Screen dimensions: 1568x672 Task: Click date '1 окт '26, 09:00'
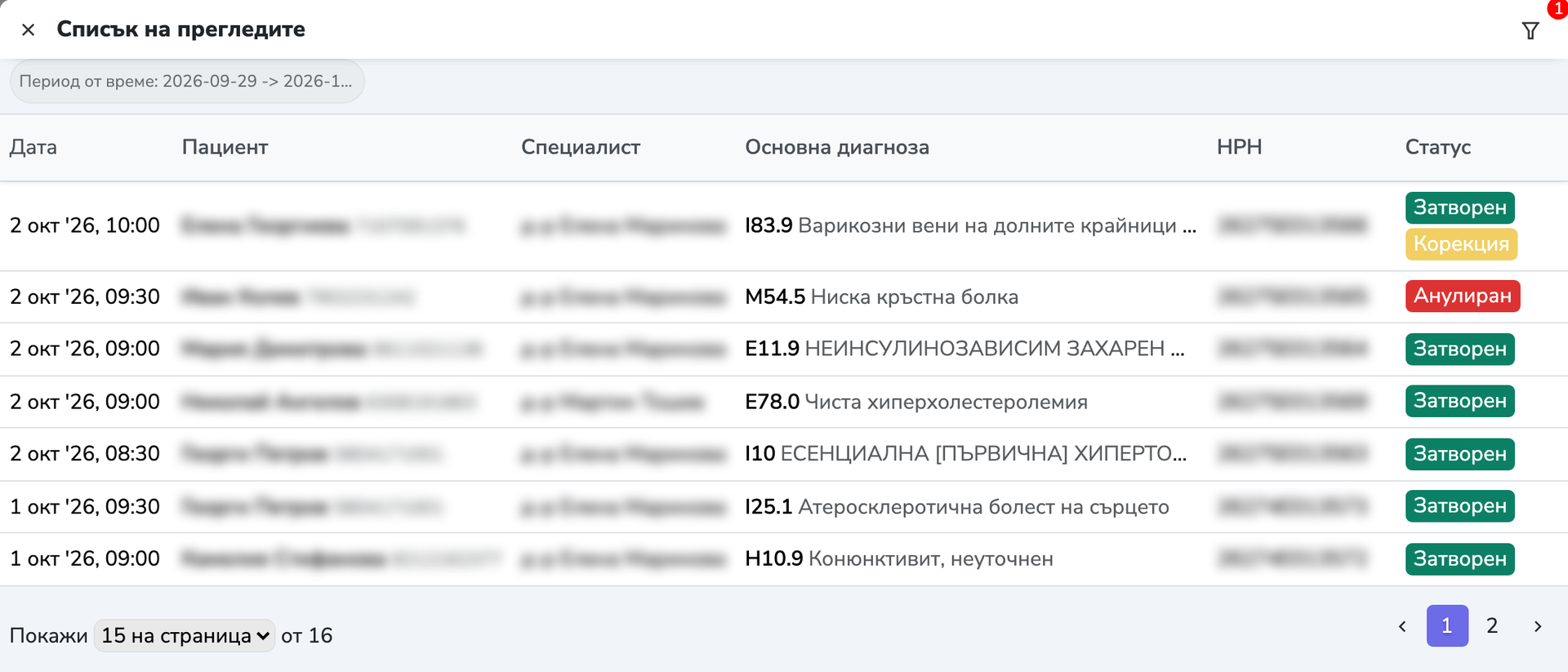pos(85,559)
